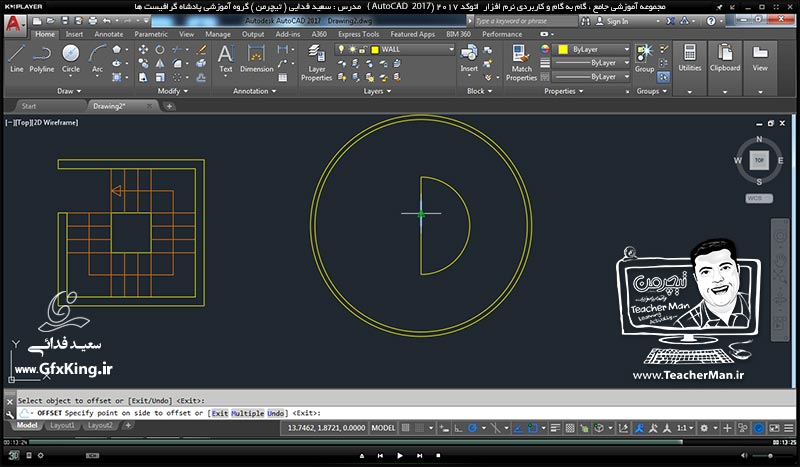
Task: Click the KMPlayer play button
Action: pyautogui.click(x=399, y=455)
